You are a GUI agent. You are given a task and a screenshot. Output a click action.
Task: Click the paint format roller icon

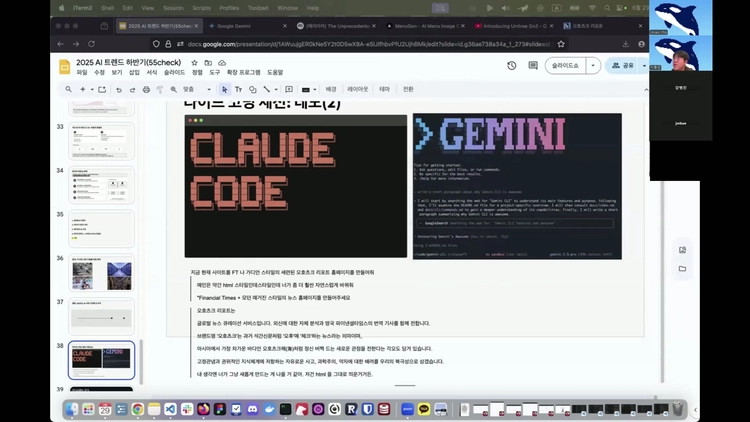[x=160, y=89]
